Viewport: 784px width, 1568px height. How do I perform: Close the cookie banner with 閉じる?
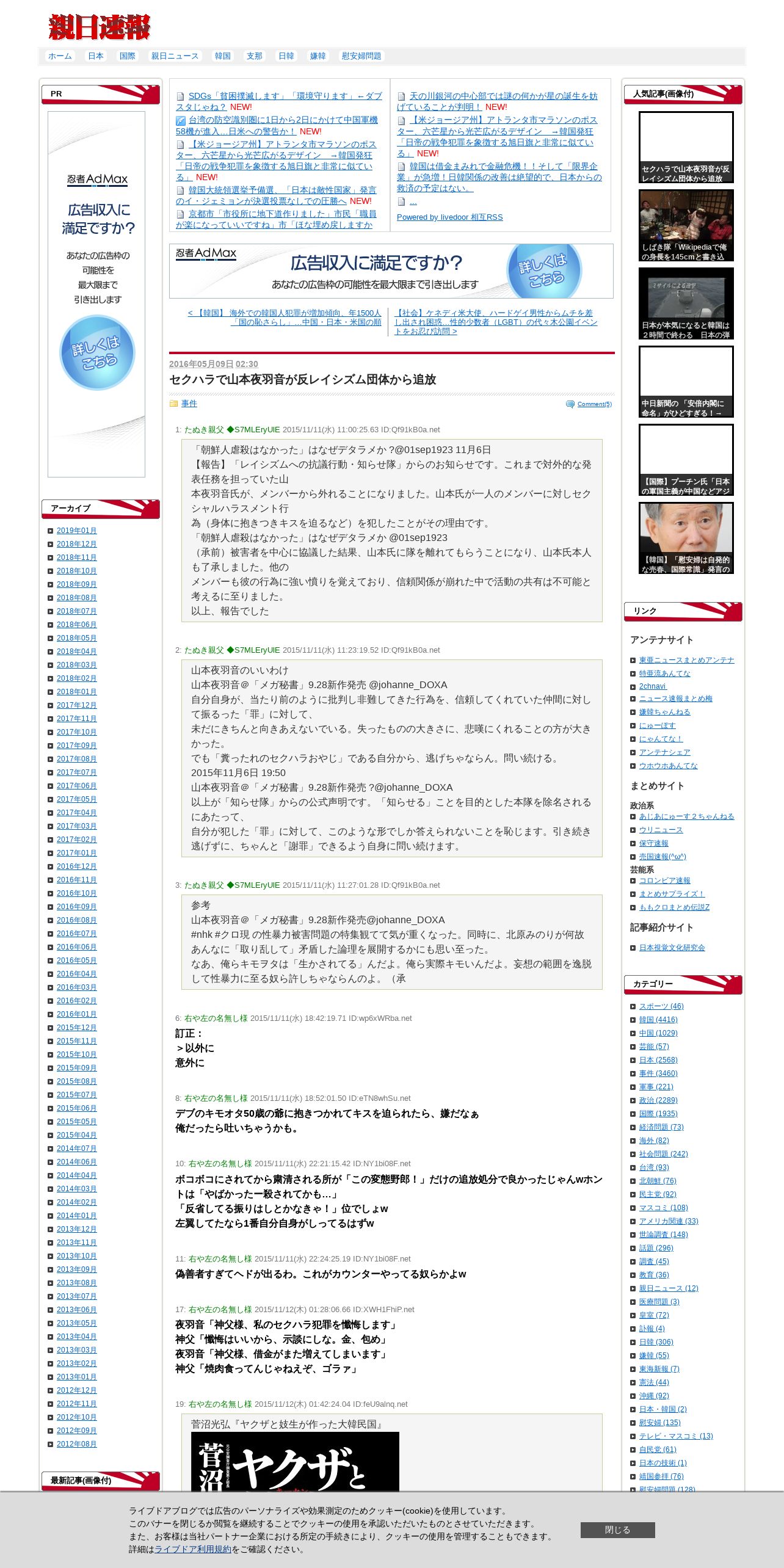pos(617,1530)
